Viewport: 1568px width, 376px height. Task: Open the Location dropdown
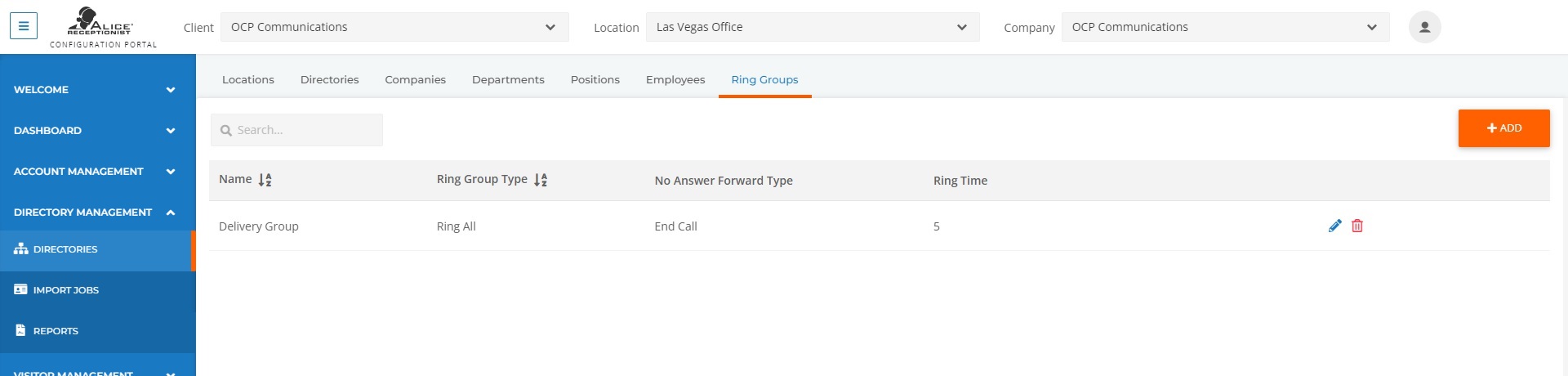[813, 27]
